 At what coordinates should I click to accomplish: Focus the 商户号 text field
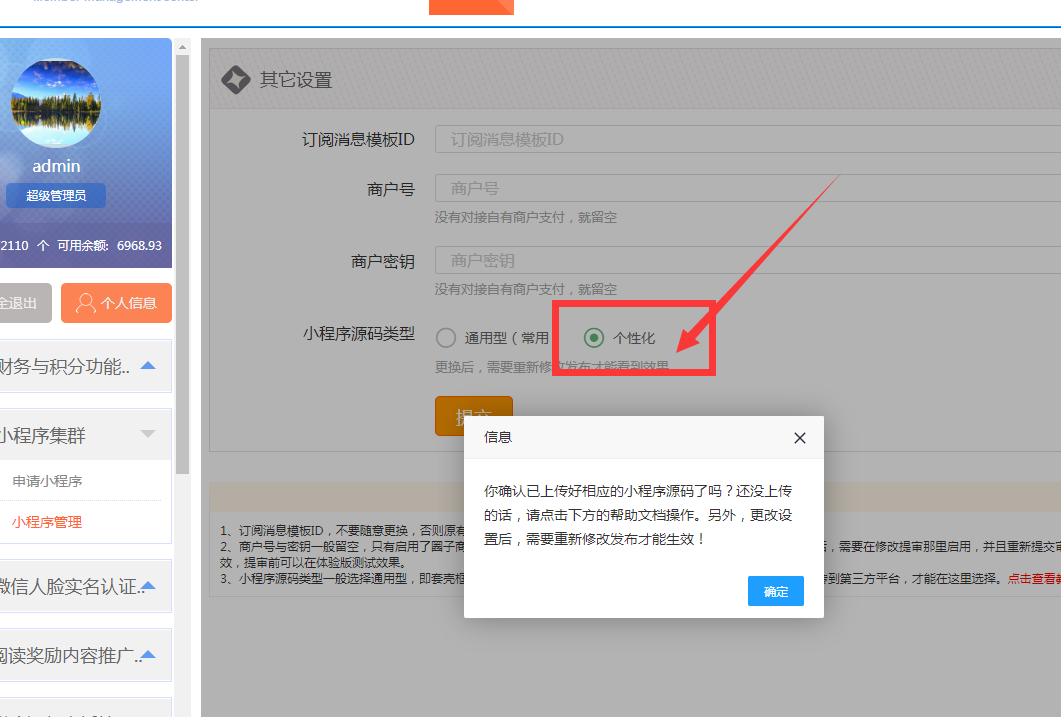[747, 188]
